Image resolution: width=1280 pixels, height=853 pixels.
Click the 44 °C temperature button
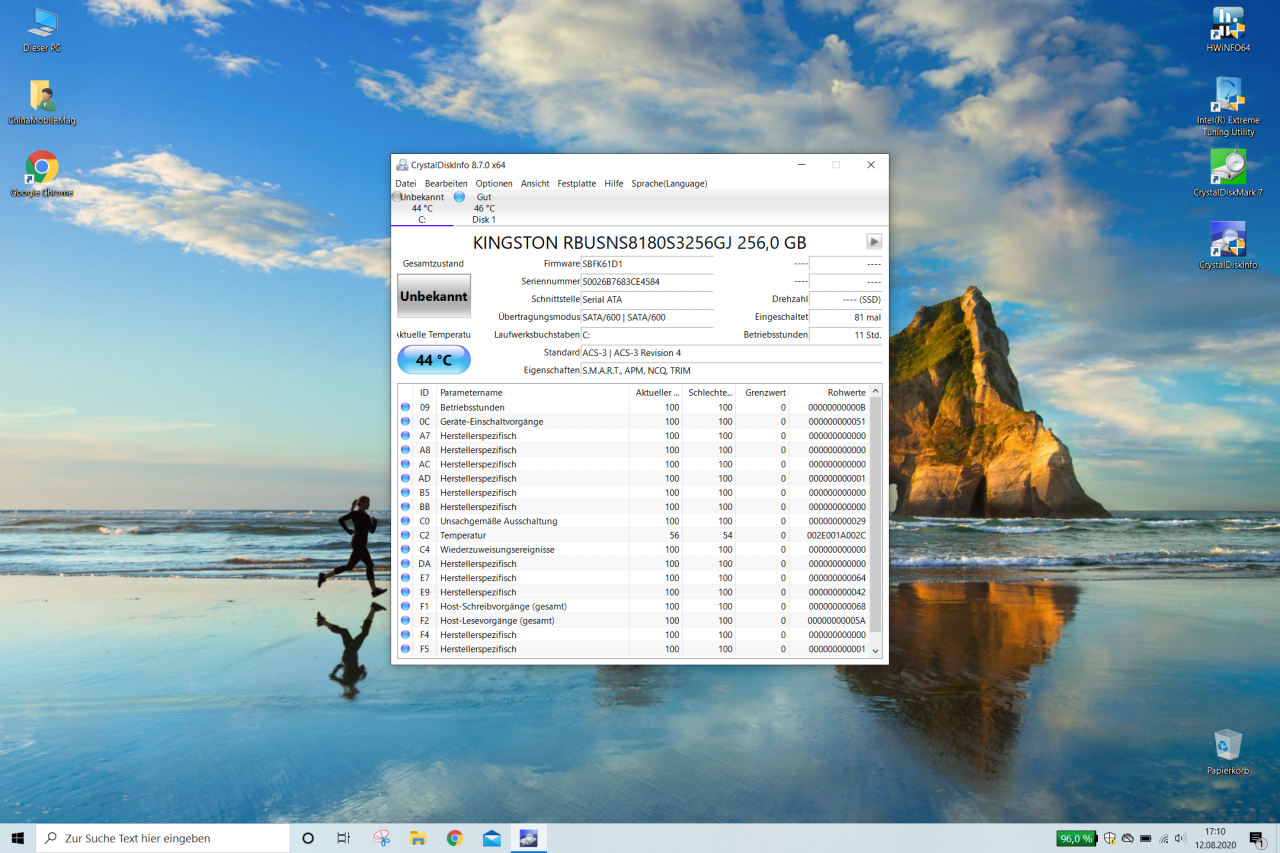click(434, 360)
